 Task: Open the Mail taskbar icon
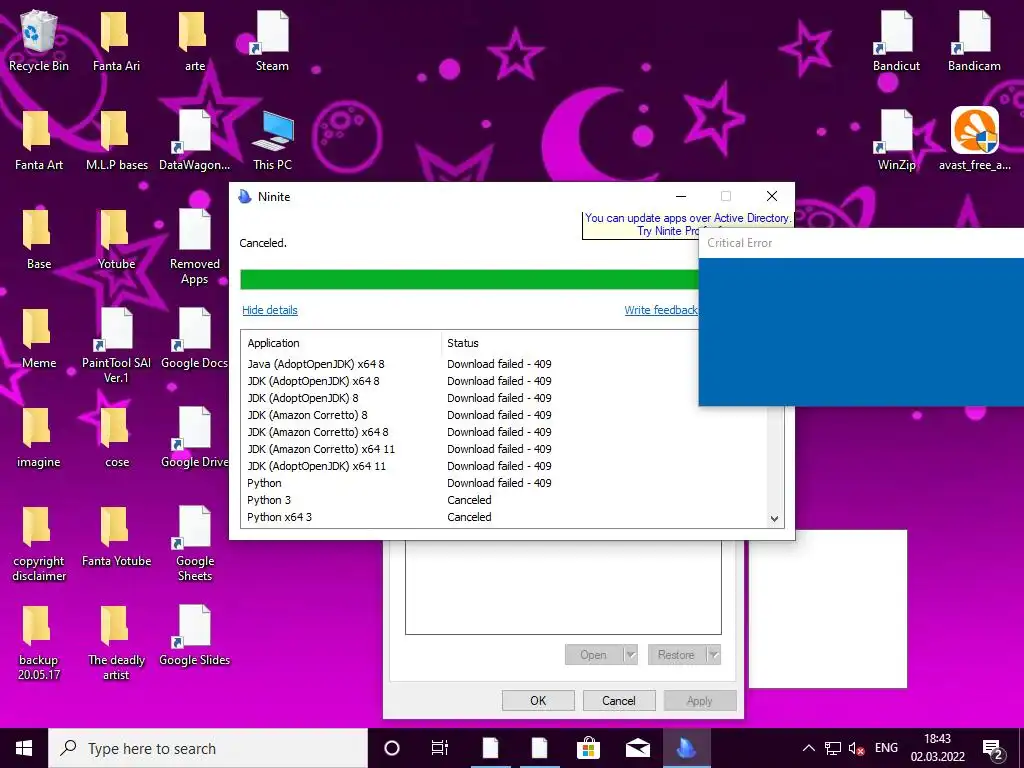coord(637,748)
